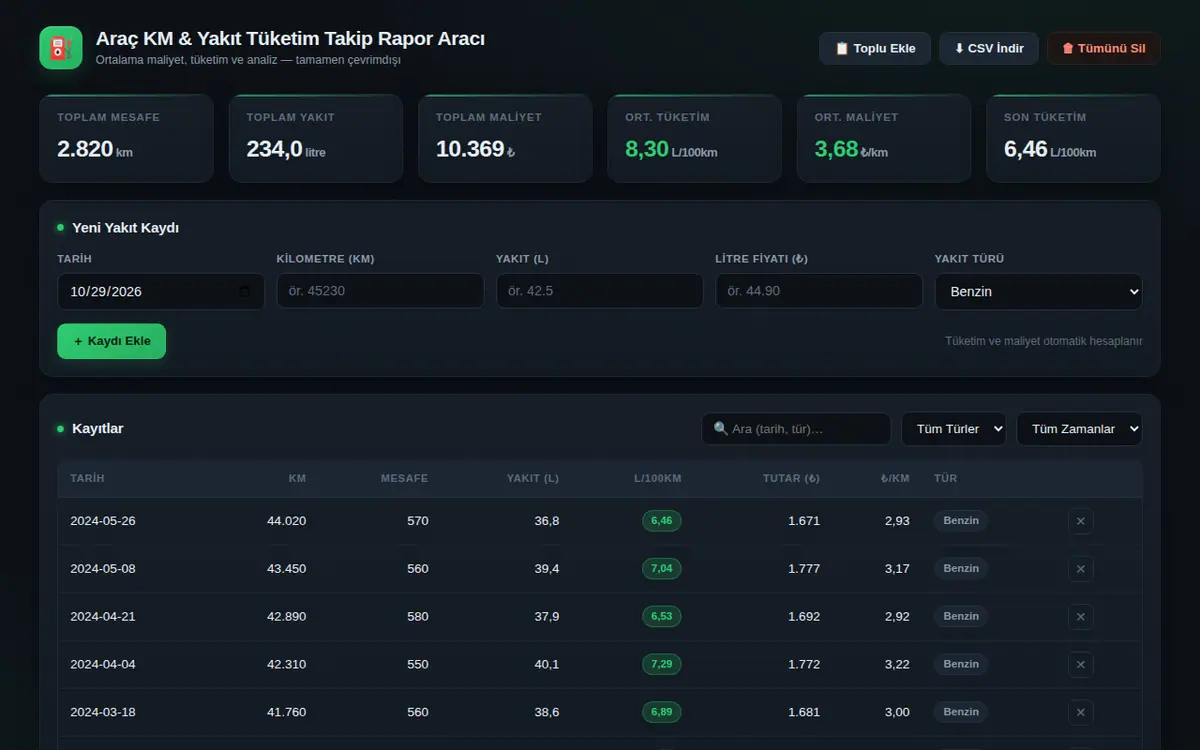Click the Kaydı Ekle button
The height and width of the screenshot is (750, 1200).
112,341
